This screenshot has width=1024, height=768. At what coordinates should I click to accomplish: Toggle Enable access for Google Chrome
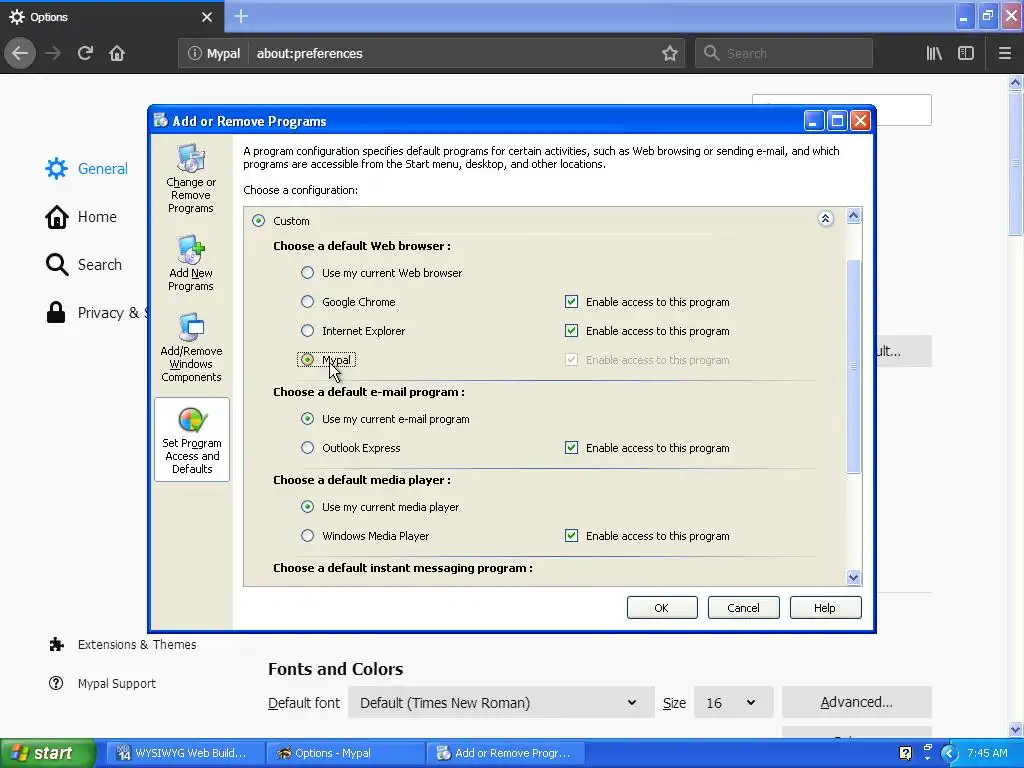(571, 302)
